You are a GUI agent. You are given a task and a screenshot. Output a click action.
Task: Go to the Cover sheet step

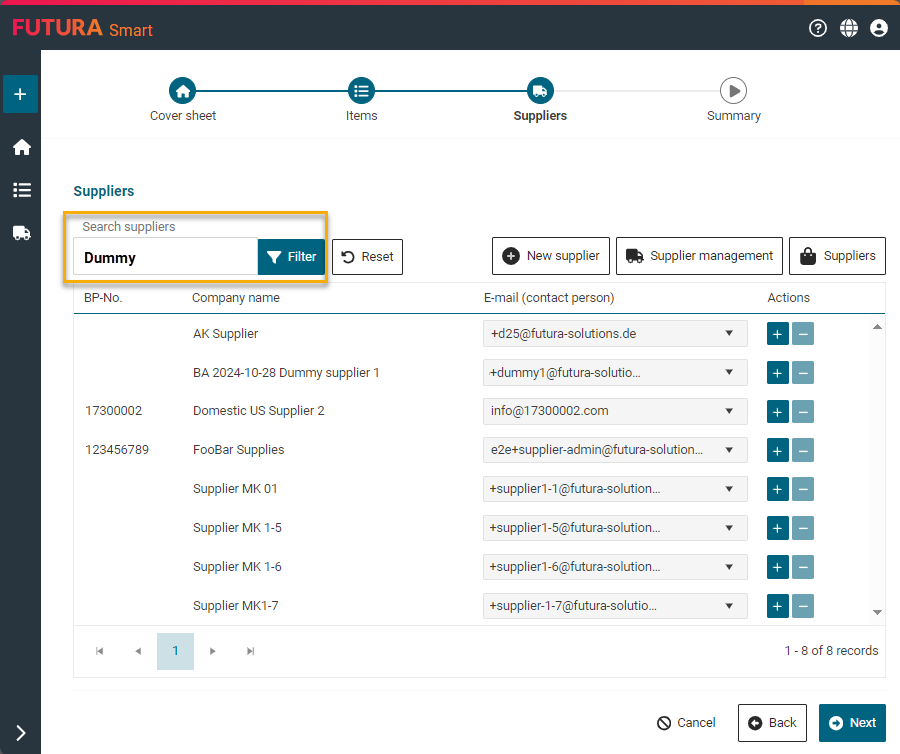182,91
